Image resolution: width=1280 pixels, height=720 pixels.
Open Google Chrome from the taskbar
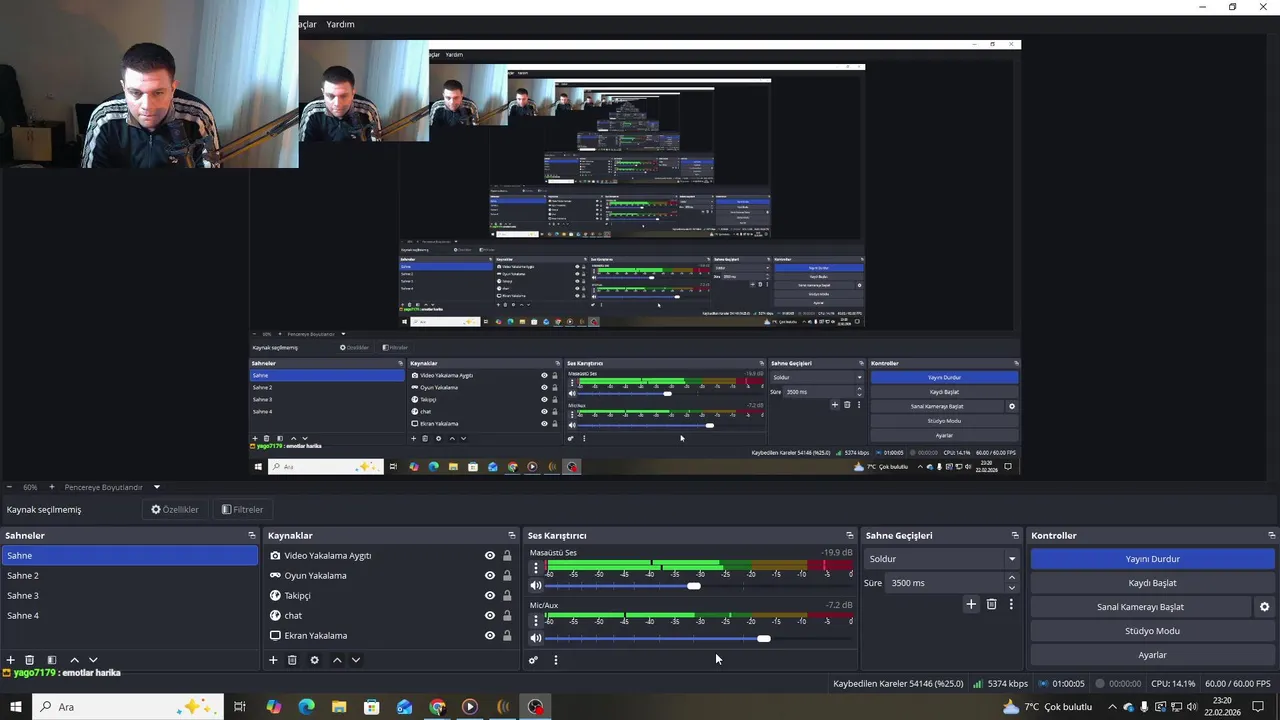coord(437,707)
